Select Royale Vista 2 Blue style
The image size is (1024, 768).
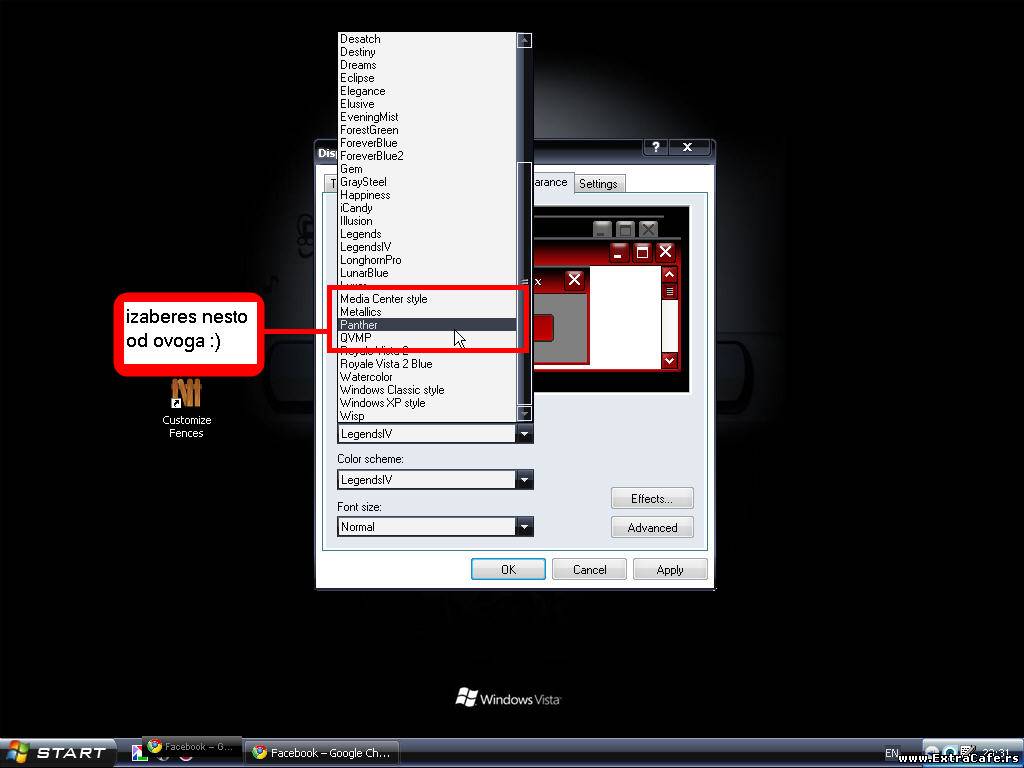click(386, 364)
